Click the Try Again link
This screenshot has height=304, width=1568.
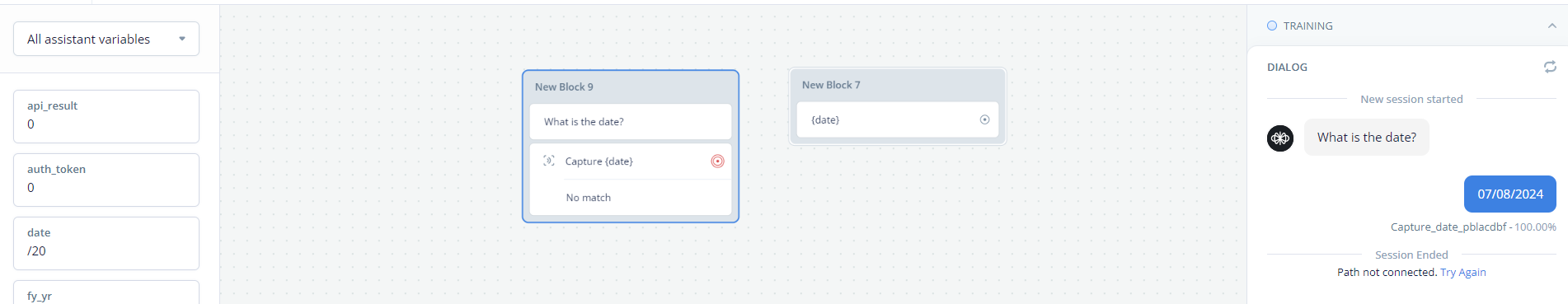tap(1462, 273)
